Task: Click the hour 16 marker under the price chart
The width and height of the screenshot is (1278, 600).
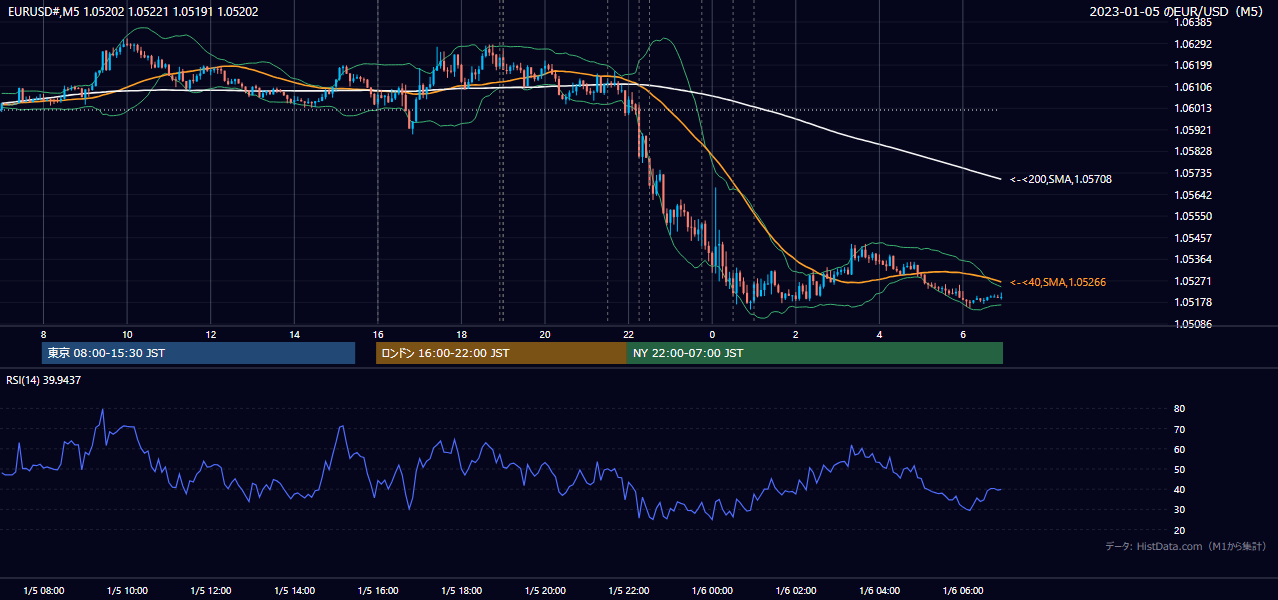Action: pos(377,334)
